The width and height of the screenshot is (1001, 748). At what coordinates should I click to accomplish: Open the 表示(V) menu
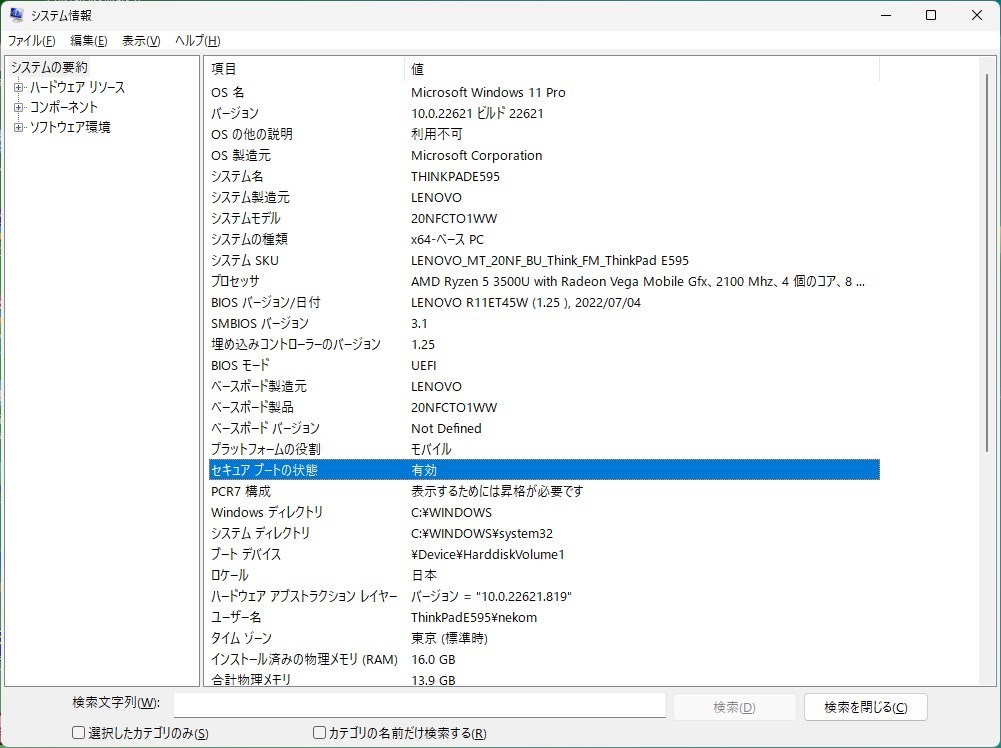point(141,41)
